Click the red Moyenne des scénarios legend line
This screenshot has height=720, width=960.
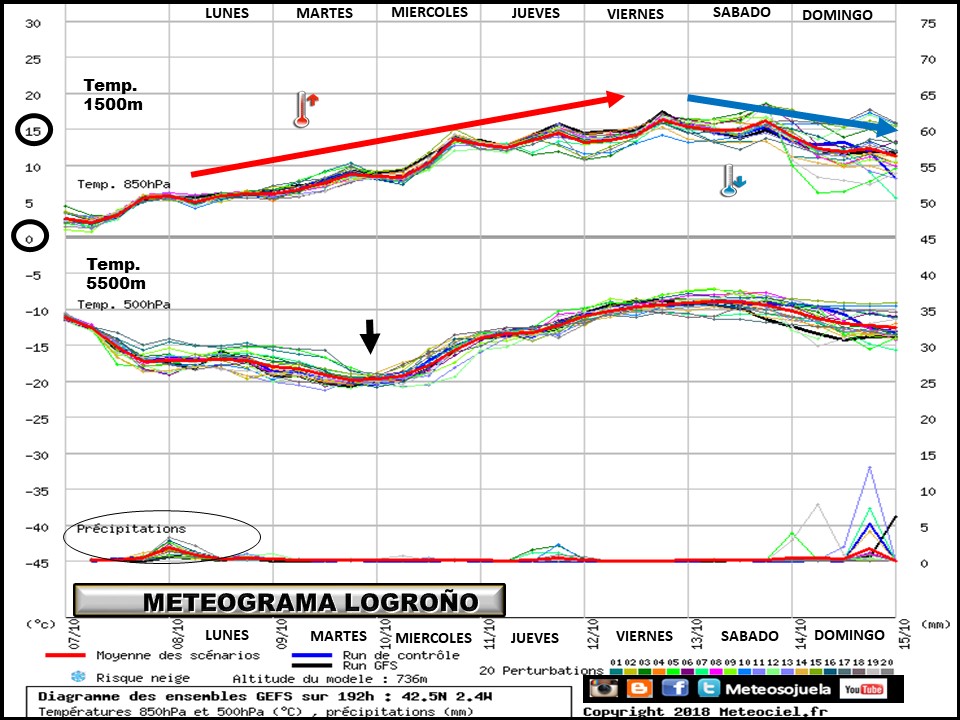(x=66, y=656)
